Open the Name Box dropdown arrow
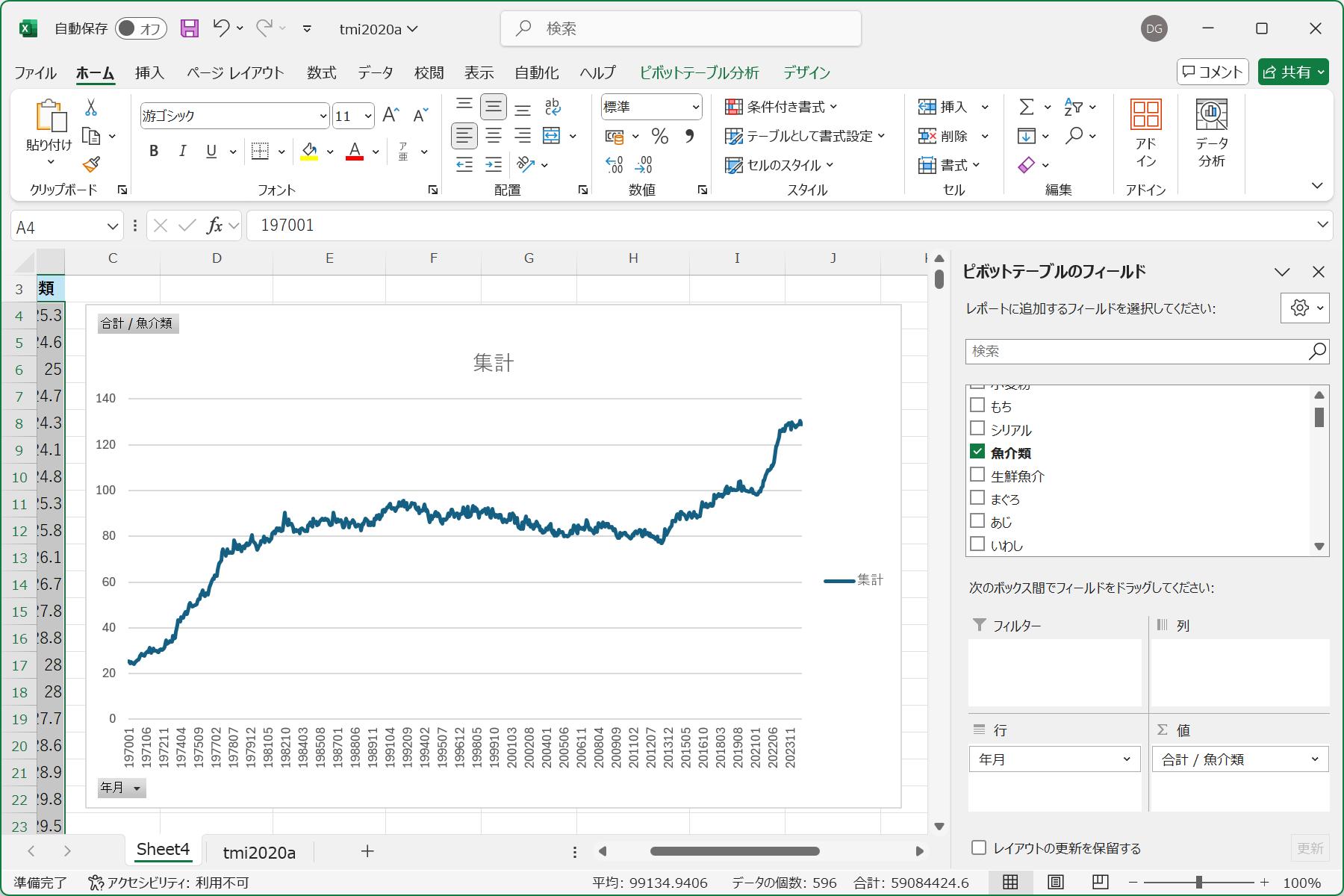 [x=112, y=227]
